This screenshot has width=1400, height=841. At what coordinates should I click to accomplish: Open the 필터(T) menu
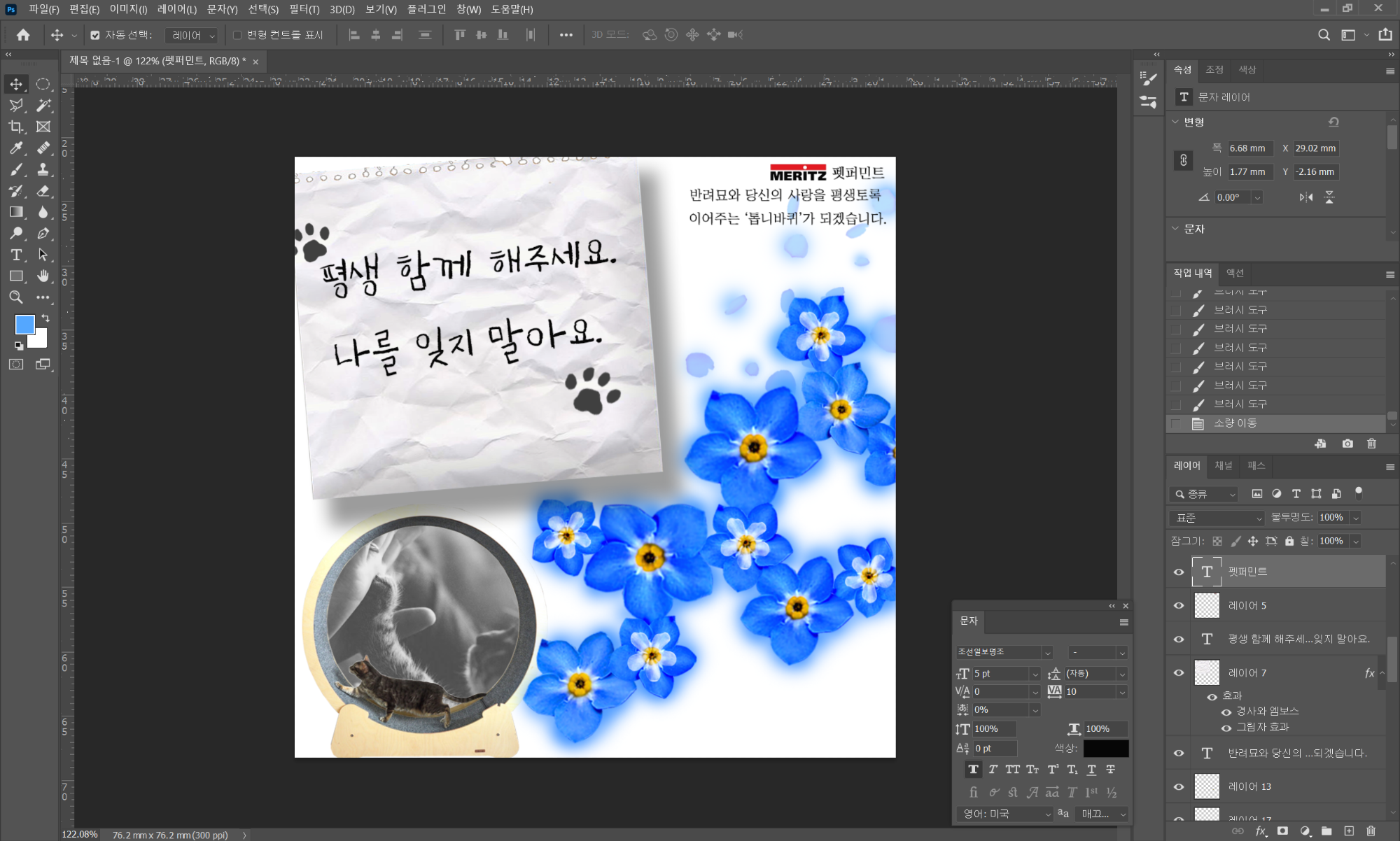coord(304,9)
